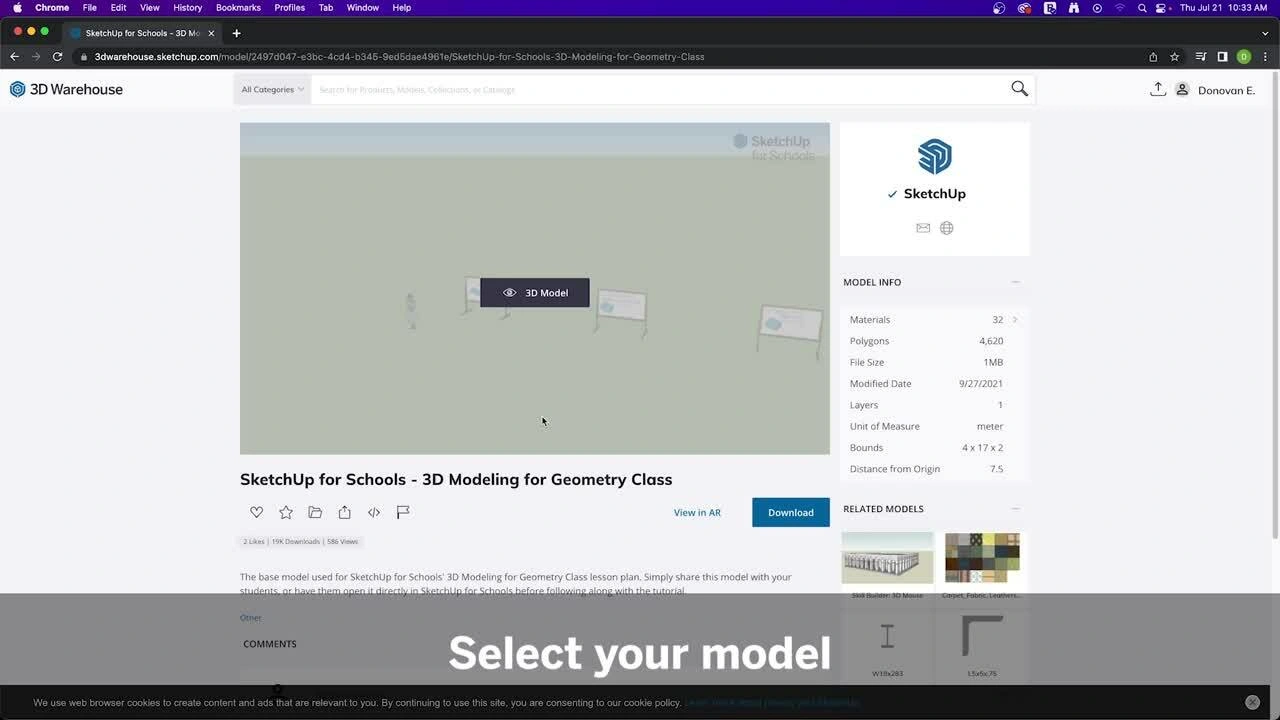1280x720 pixels.
Task: Bookmark this page with star icon
Action: (x=1175, y=57)
